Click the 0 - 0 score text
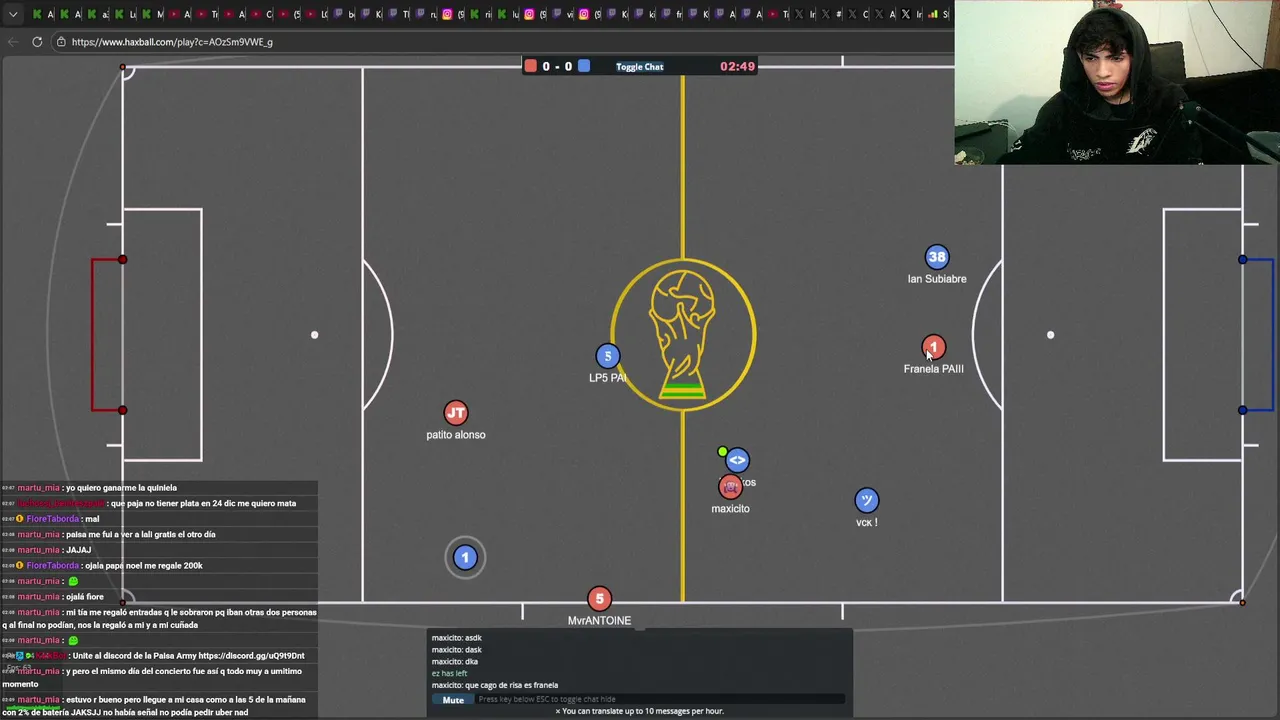Viewport: 1280px width, 720px height. point(557,66)
